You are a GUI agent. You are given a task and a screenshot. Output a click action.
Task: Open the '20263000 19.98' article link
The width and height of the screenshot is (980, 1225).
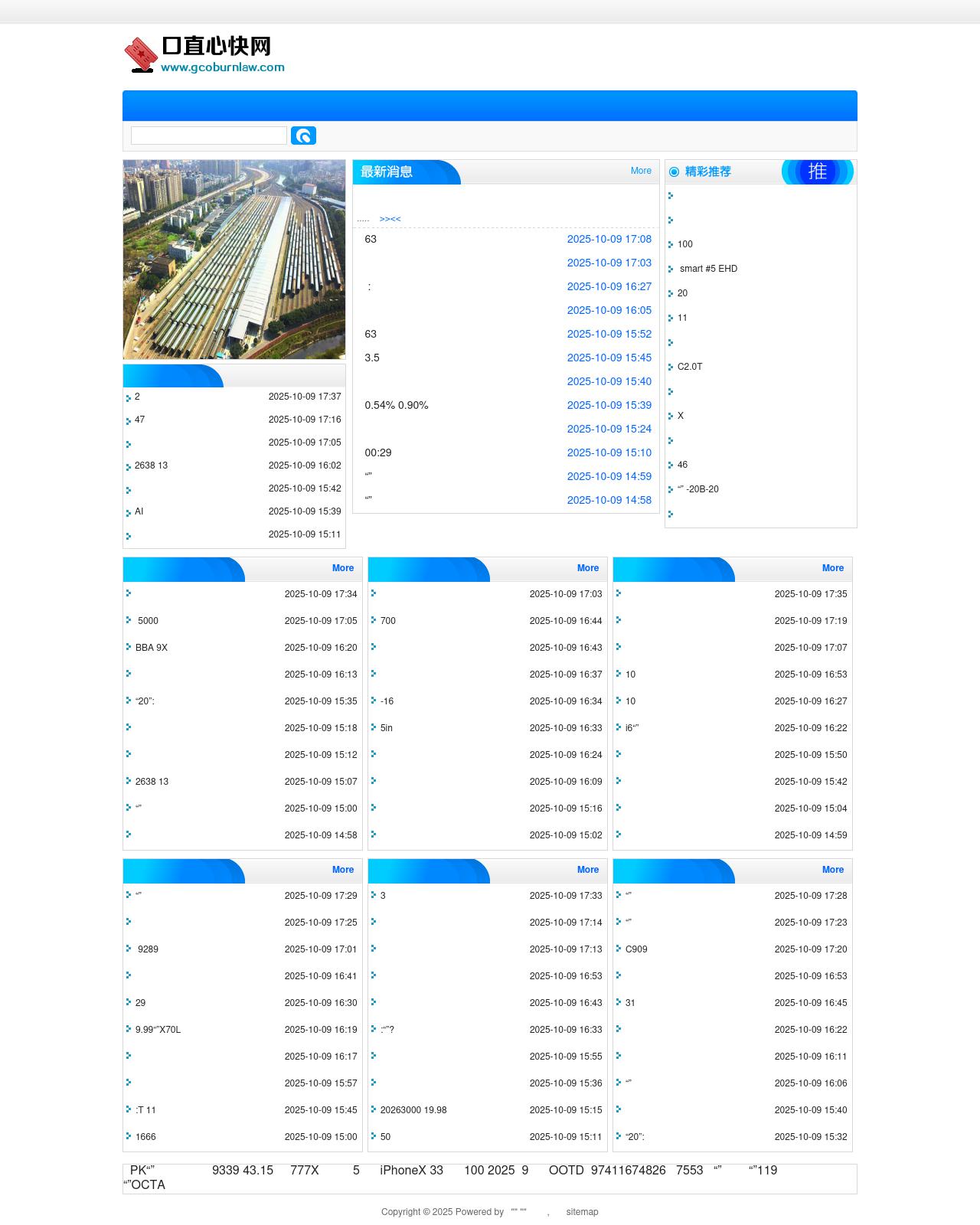click(413, 1110)
